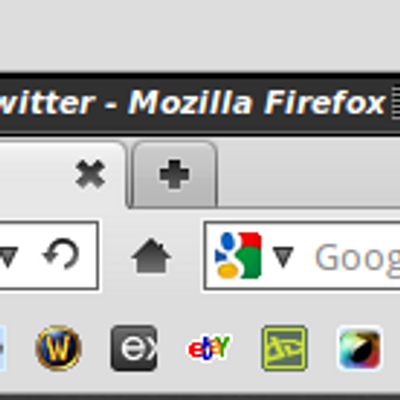Expand the search engine dropdown arrow
The image size is (400, 400).
(283, 257)
